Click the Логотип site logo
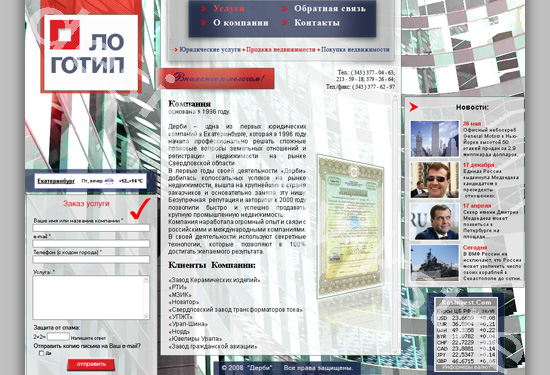This screenshot has height=375, width=550. [x=91, y=52]
